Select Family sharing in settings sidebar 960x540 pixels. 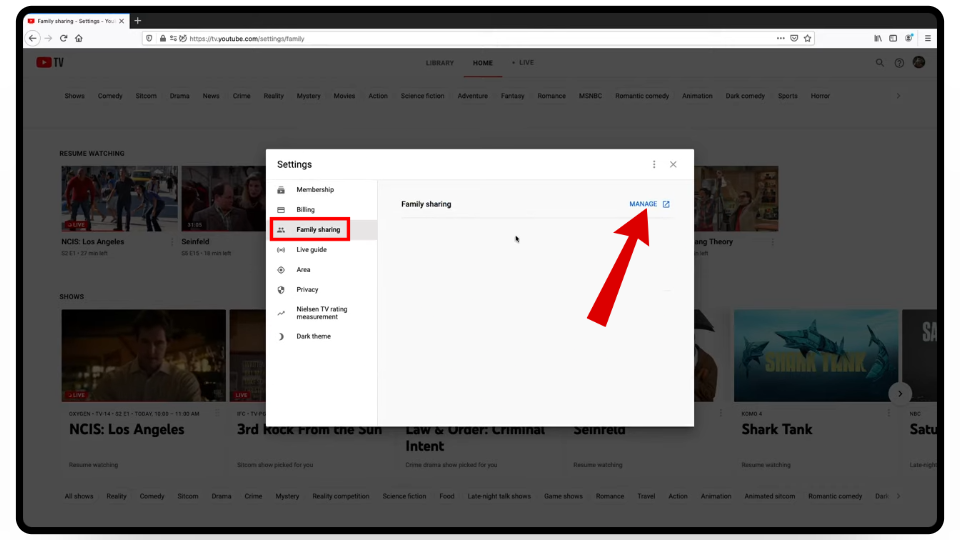pos(321,230)
